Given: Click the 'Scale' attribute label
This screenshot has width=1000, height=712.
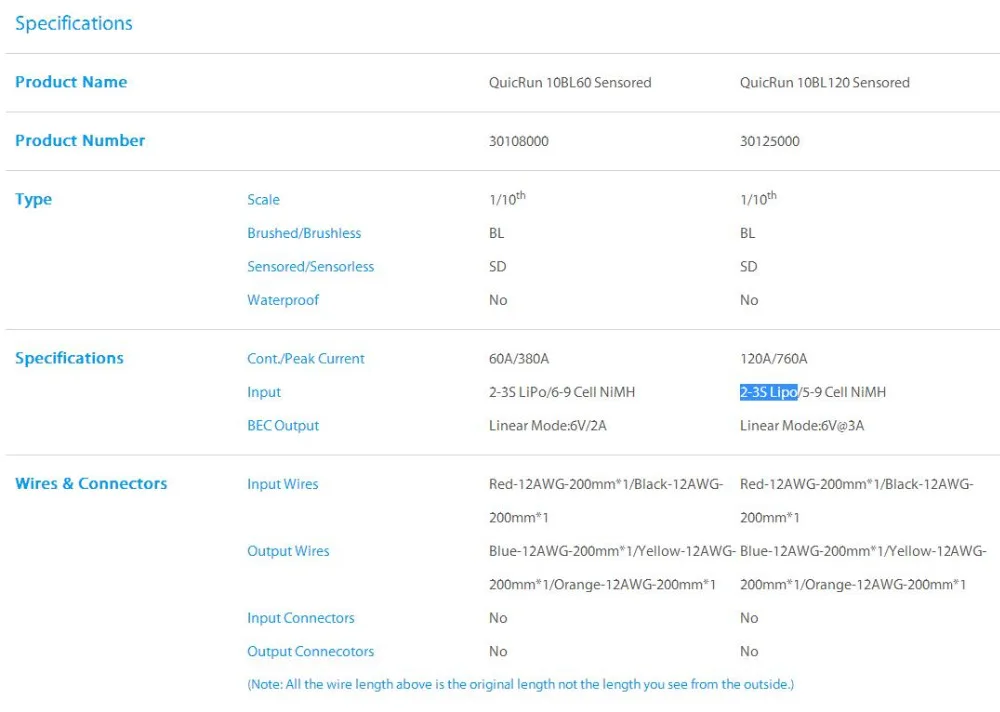Looking at the screenshot, I should pos(263,200).
